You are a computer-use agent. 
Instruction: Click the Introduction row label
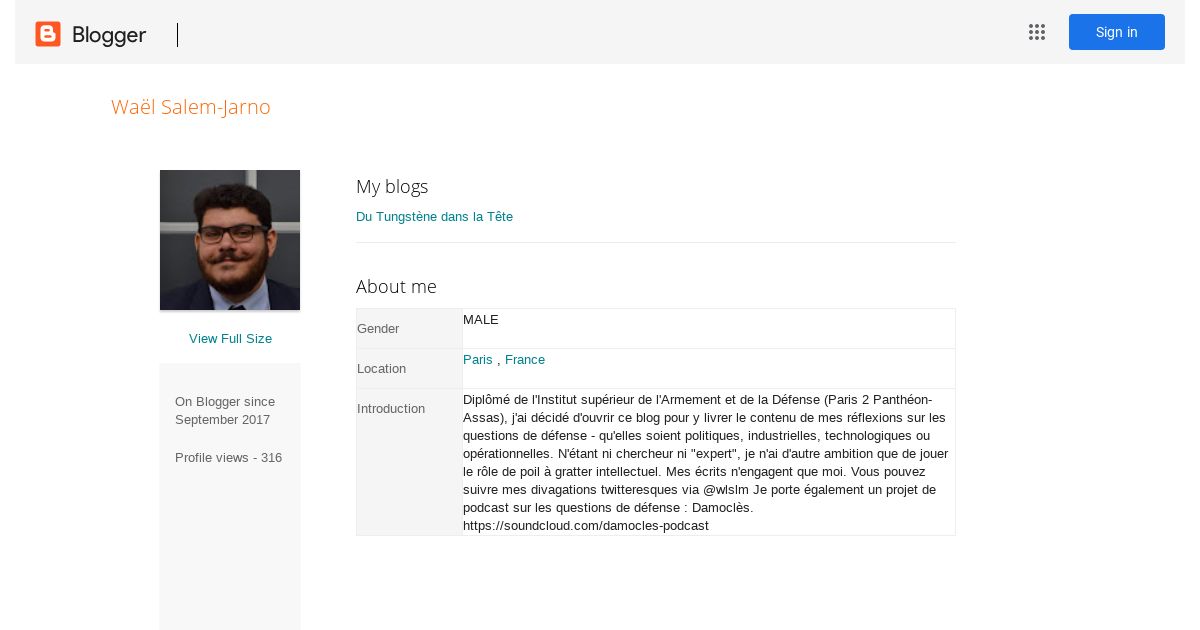click(391, 409)
